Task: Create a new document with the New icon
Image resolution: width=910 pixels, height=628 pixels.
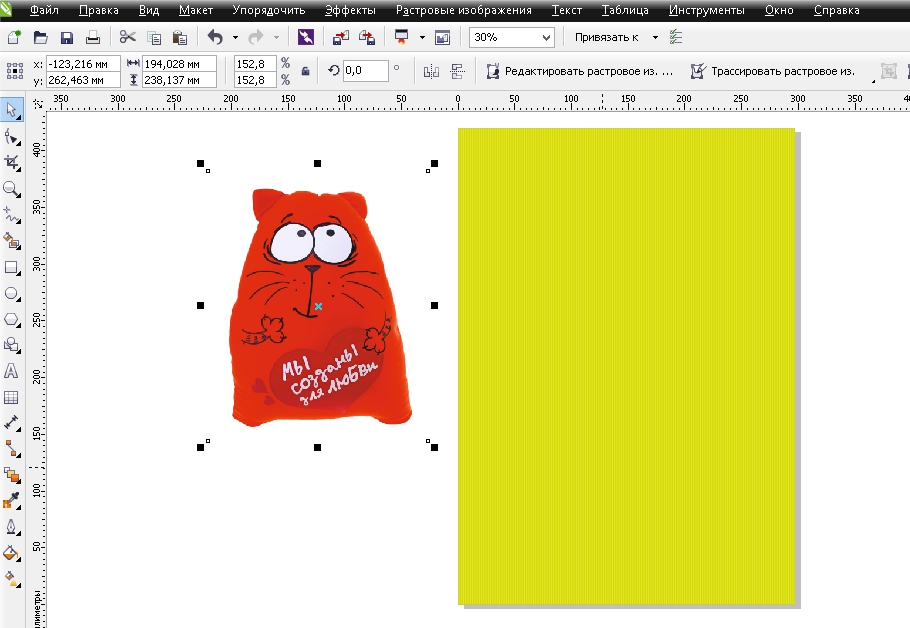Action: [14, 38]
